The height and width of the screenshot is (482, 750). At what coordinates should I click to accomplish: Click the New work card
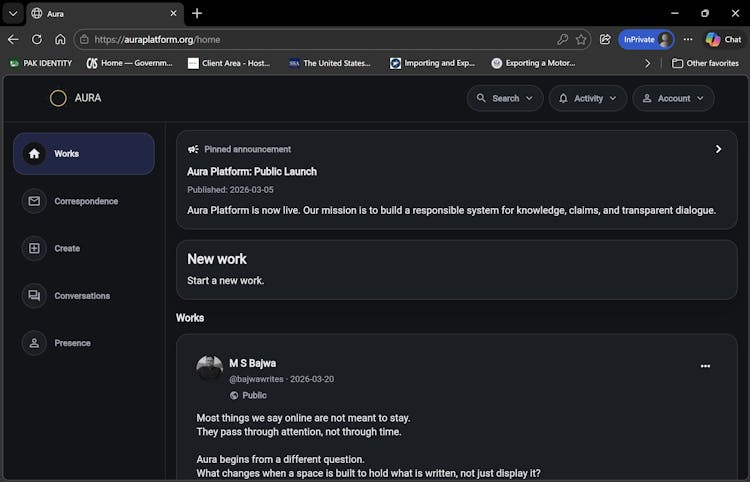tap(457, 269)
